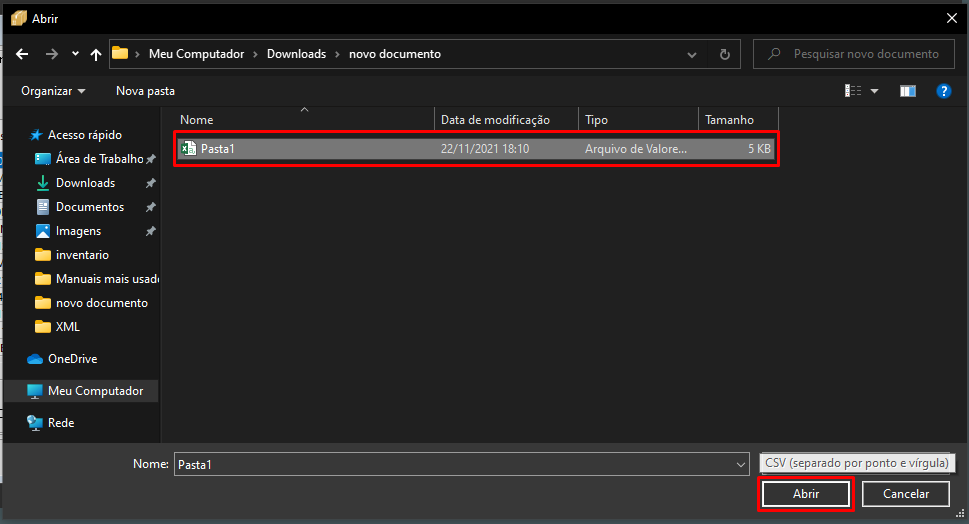969x524 pixels.
Task: Go forward using the right arrow
Action: click(52, 54)
